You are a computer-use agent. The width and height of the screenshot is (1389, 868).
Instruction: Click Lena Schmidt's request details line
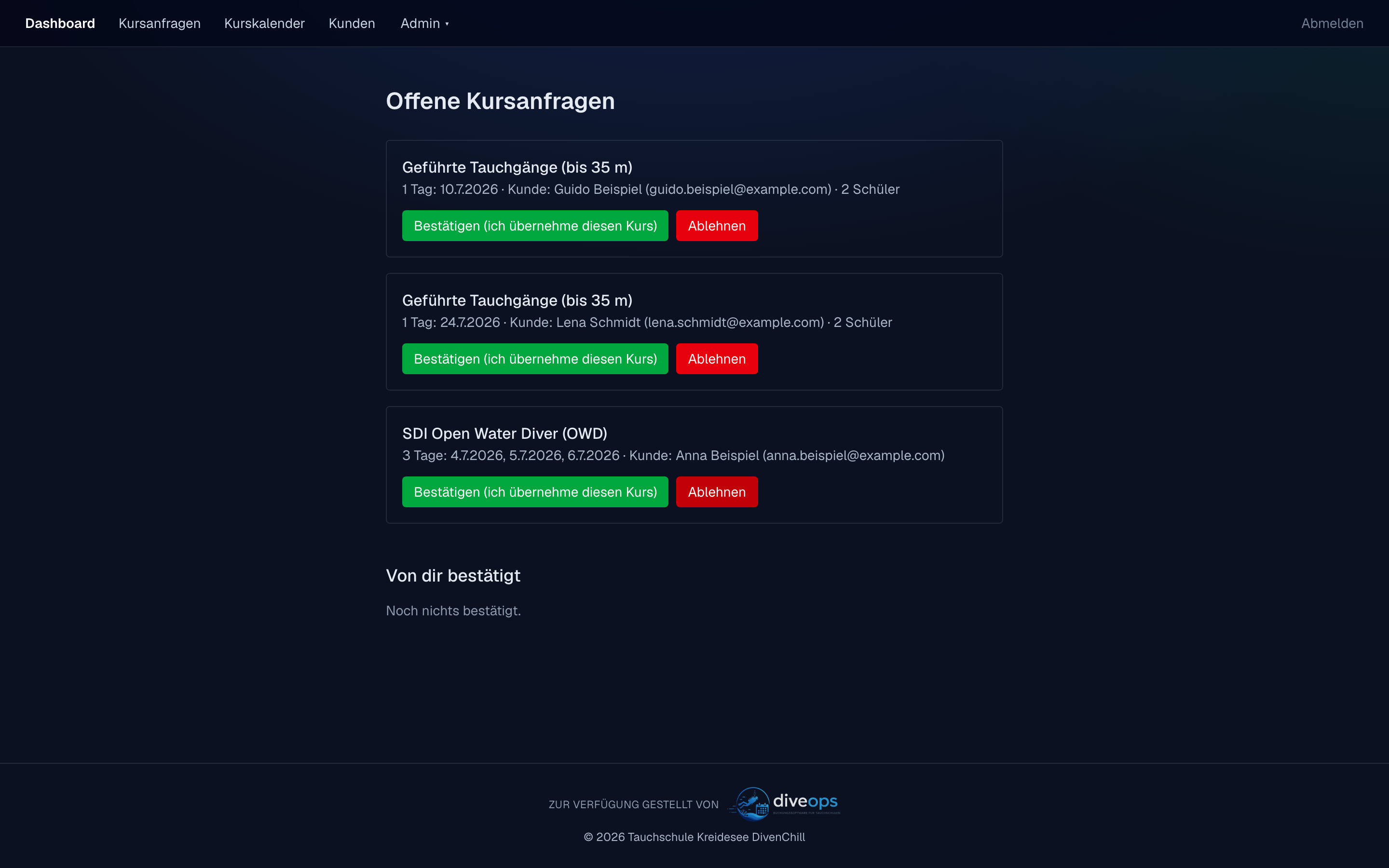point(647,323)
